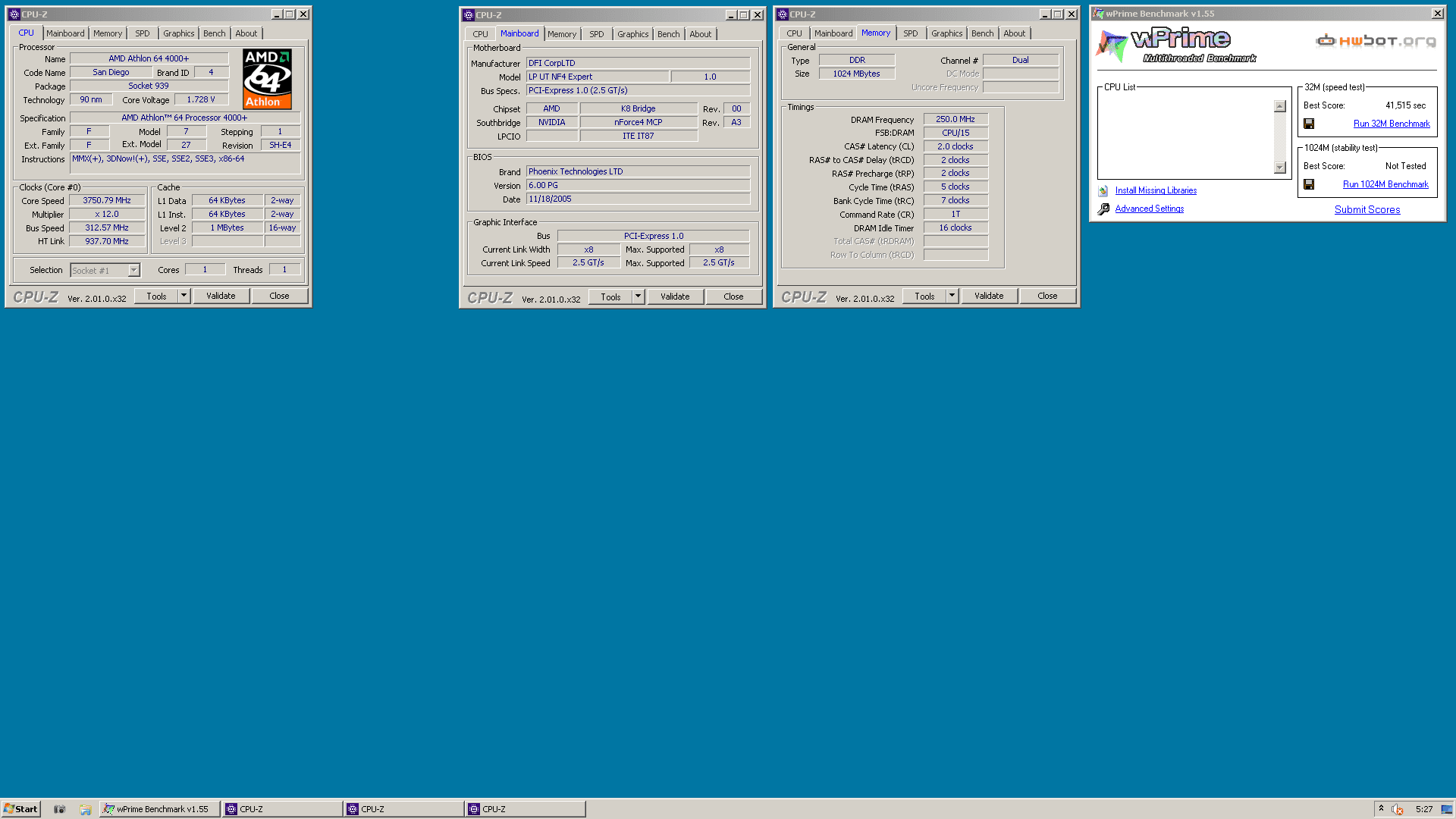Click the taskbar clock showing 5:27
1456x819 pixels.
tap(1424, 809)
